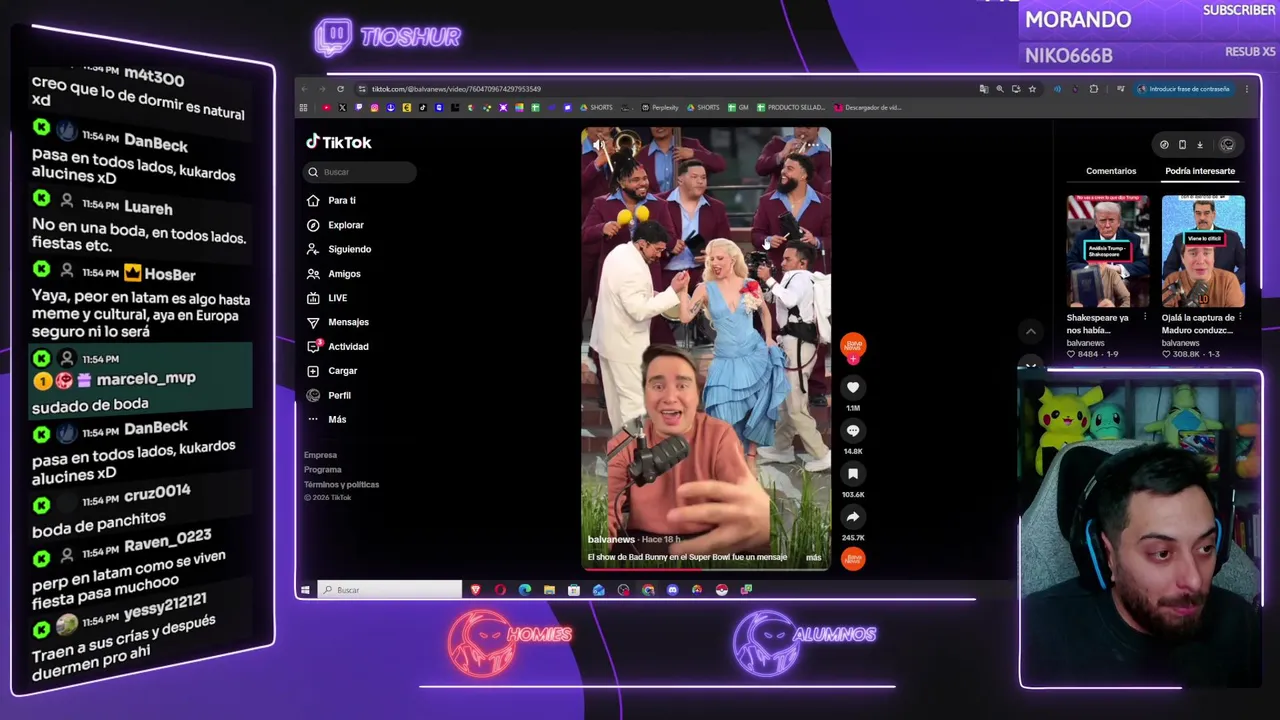Open the Perplexity bookmark
This screenshot has height=720, width=1280.
[x=661, y=108]
